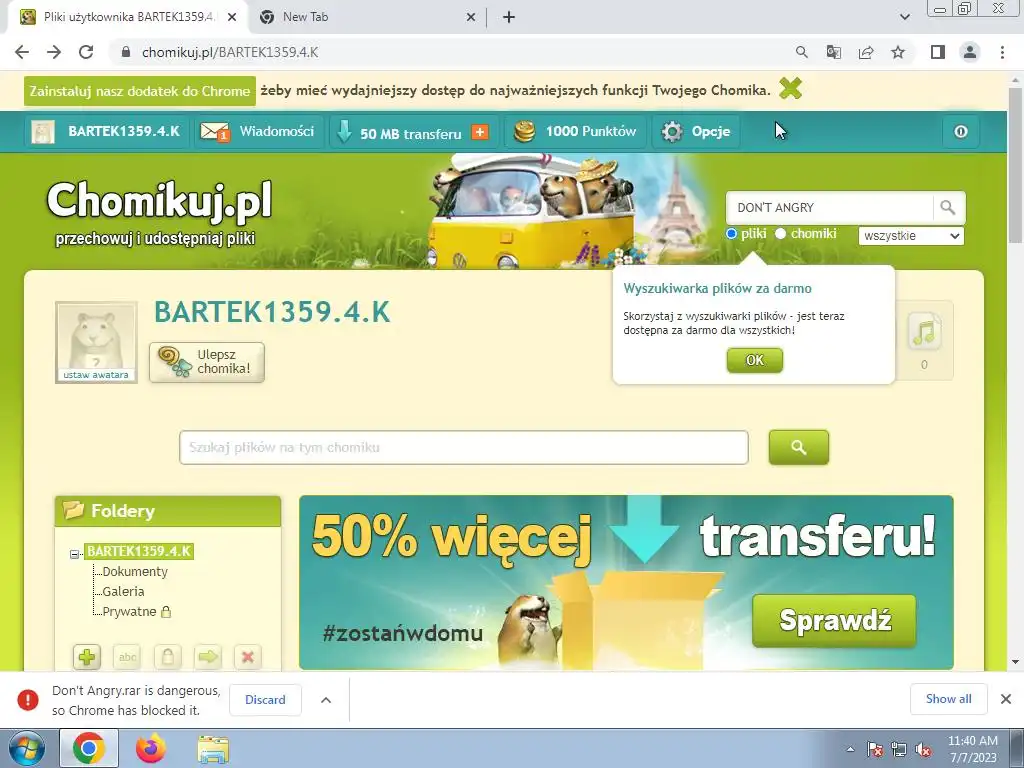Image resolution: width=1024 pixels, height=768 pixels.
Task: Dismiss the Chrome add-on banner with green X
Action: tap(790, 88)
